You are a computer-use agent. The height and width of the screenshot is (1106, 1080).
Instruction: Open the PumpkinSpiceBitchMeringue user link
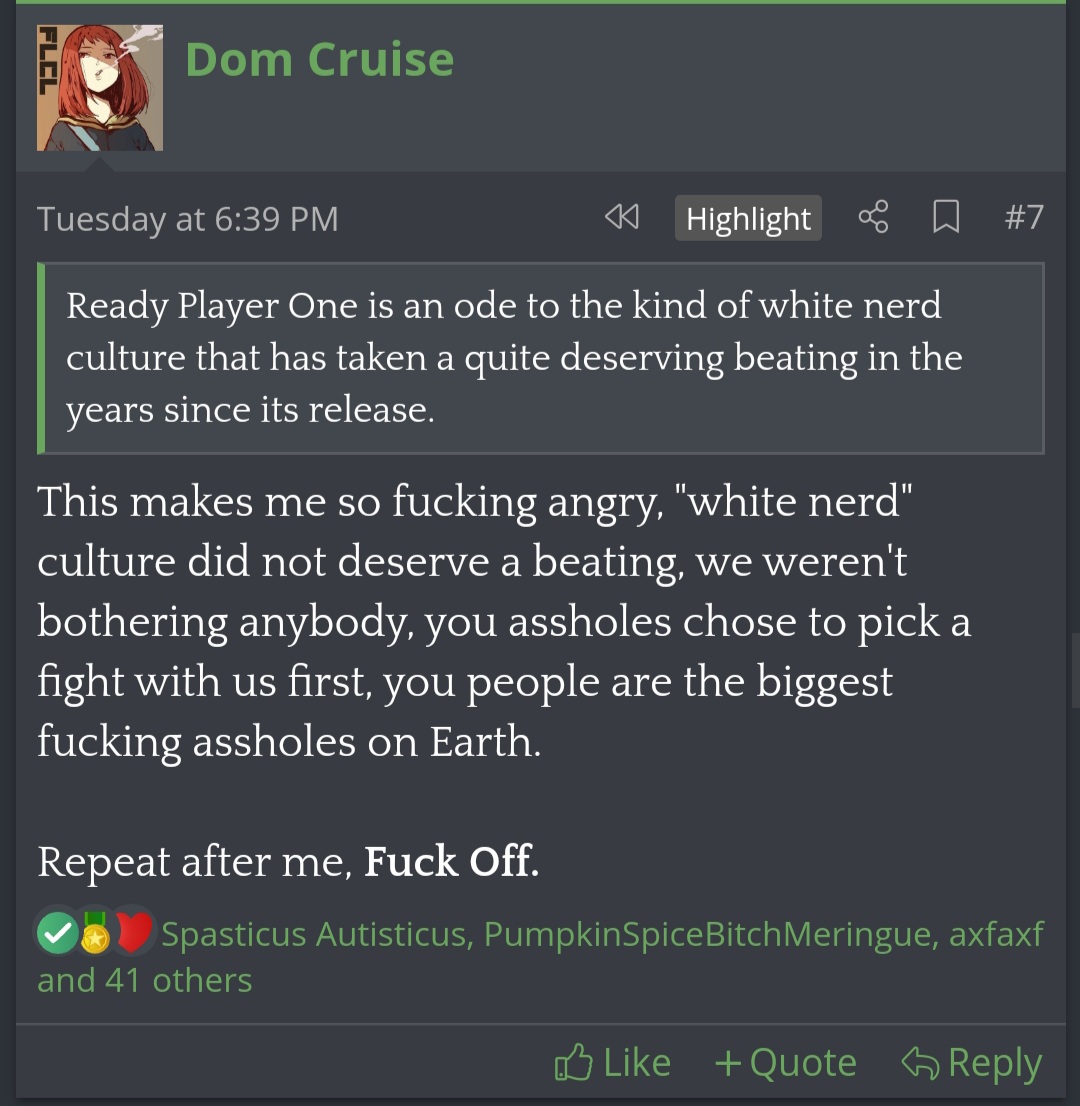tap(710, 934)
